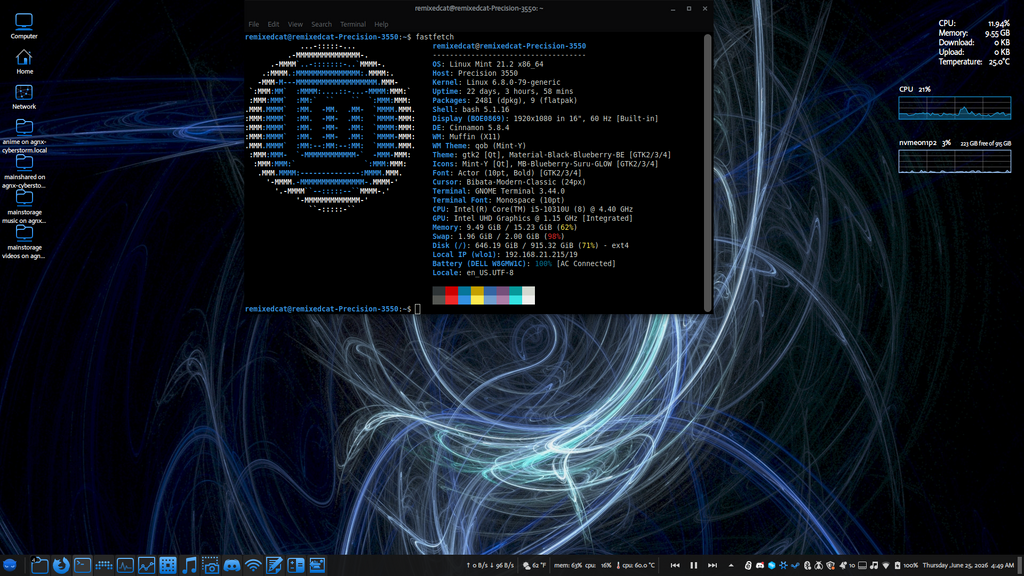Open the Linux Mint menu launcher

coord(10,565)
